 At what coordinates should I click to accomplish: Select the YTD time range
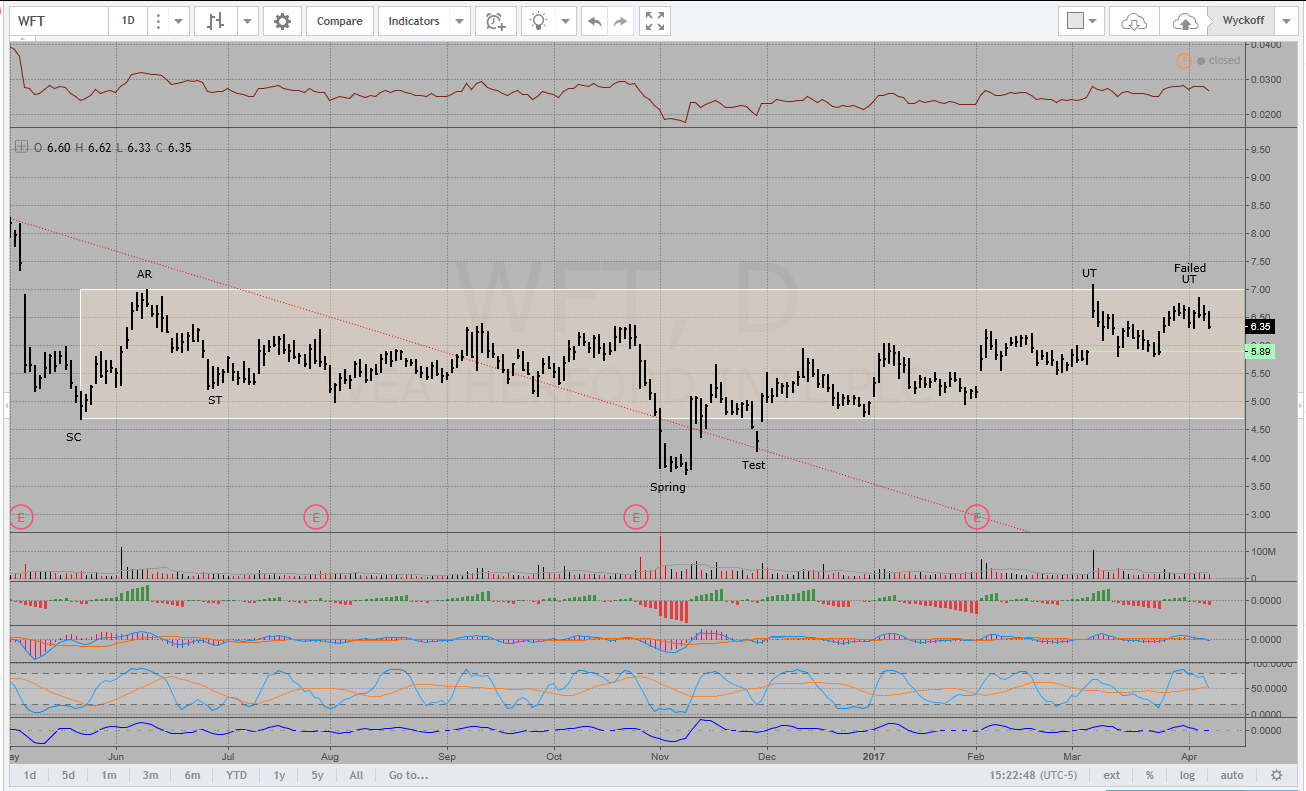(x=236, y=775)
